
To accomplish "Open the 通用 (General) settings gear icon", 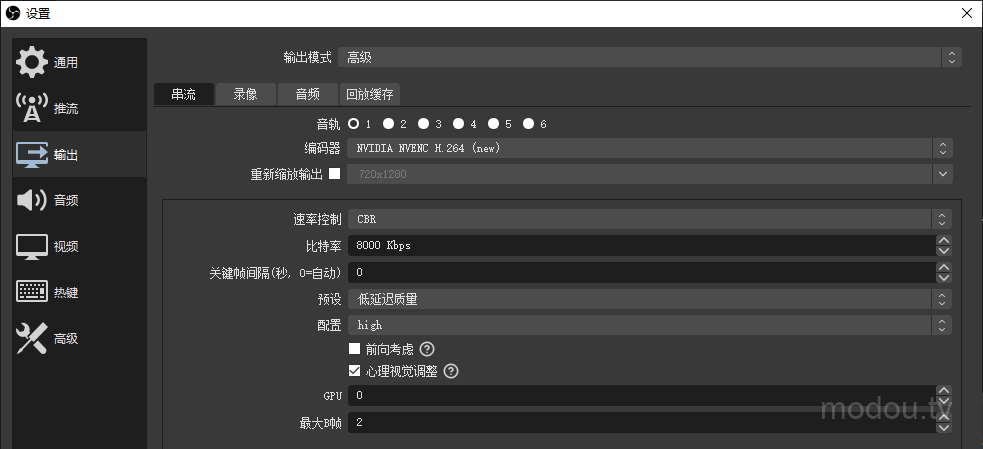I will tap(32, 62).
